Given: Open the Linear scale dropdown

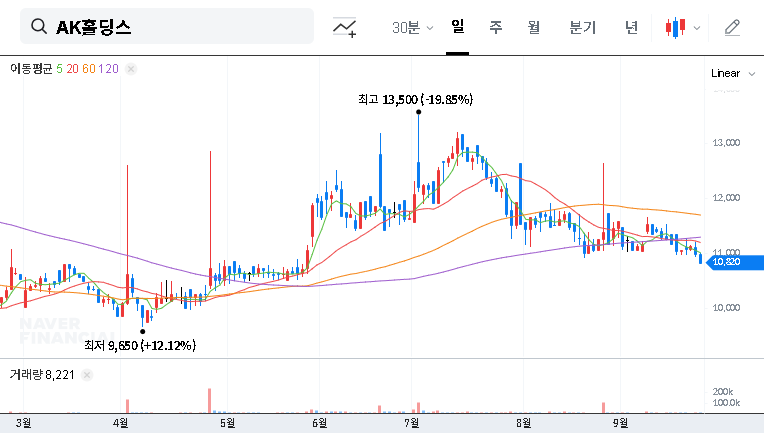Looking at the screenshot, I should [x=733, y=73].
